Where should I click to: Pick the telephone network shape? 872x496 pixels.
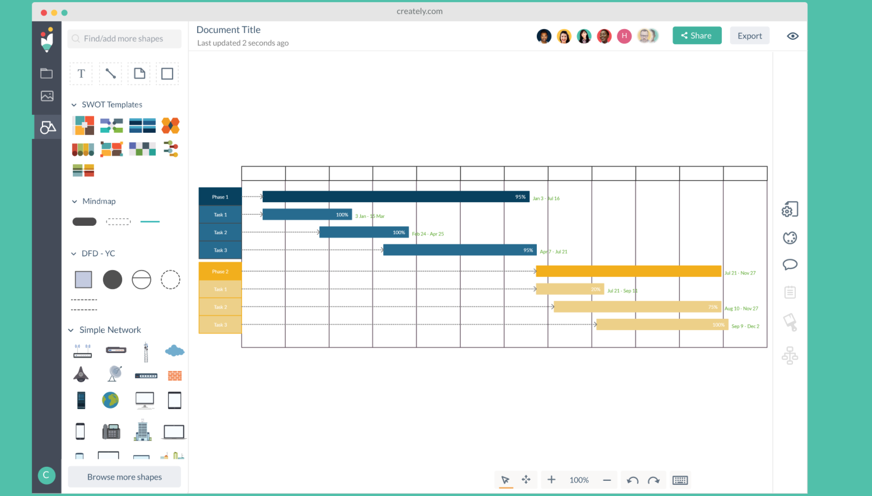(111, 431)
